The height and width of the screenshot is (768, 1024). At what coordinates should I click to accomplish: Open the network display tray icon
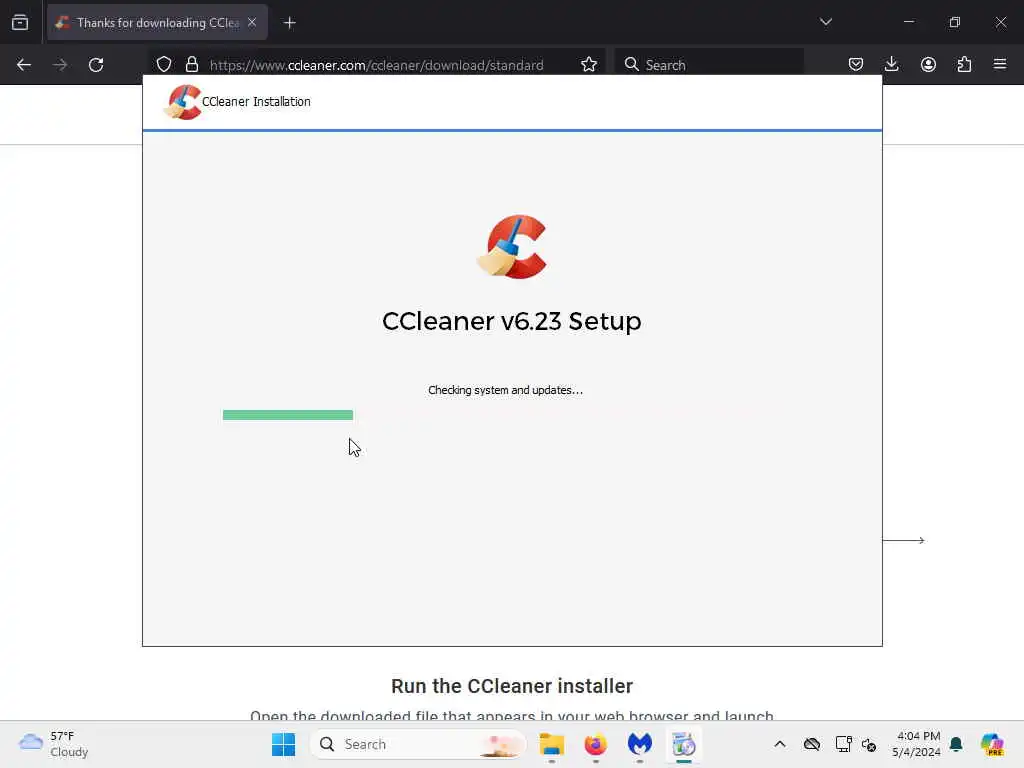(843, 744)
